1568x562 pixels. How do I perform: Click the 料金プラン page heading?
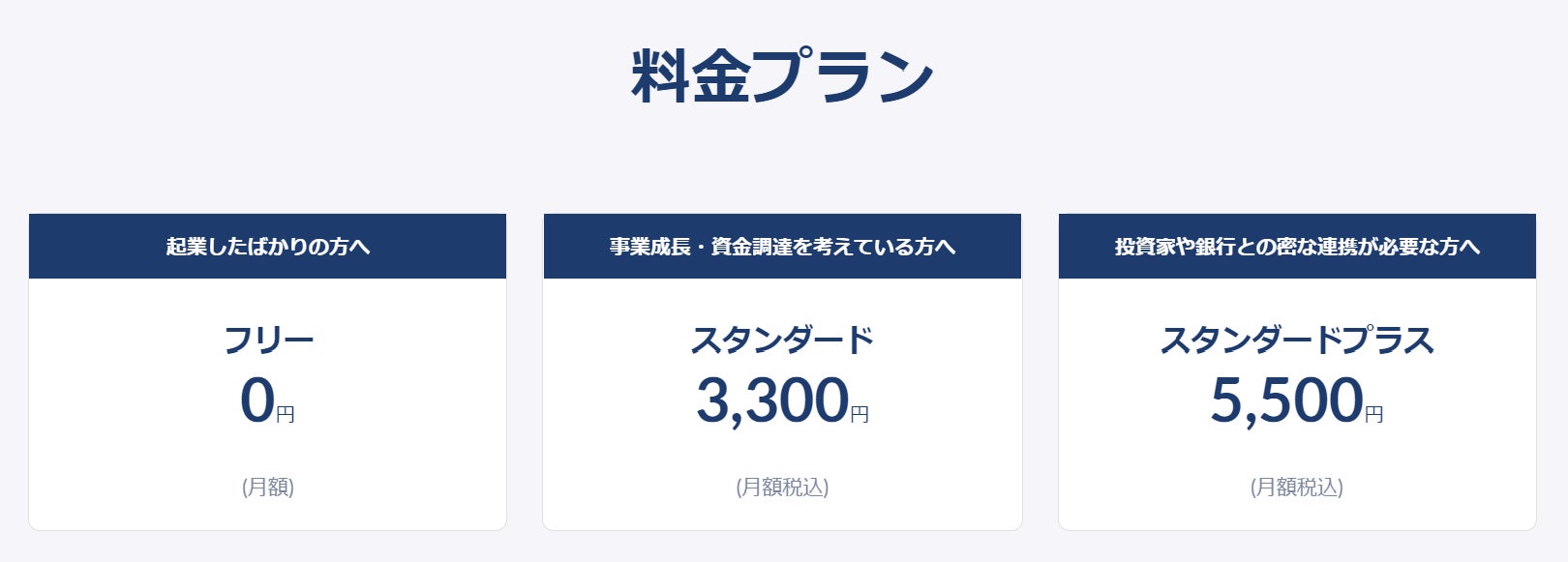click(782, 75)
